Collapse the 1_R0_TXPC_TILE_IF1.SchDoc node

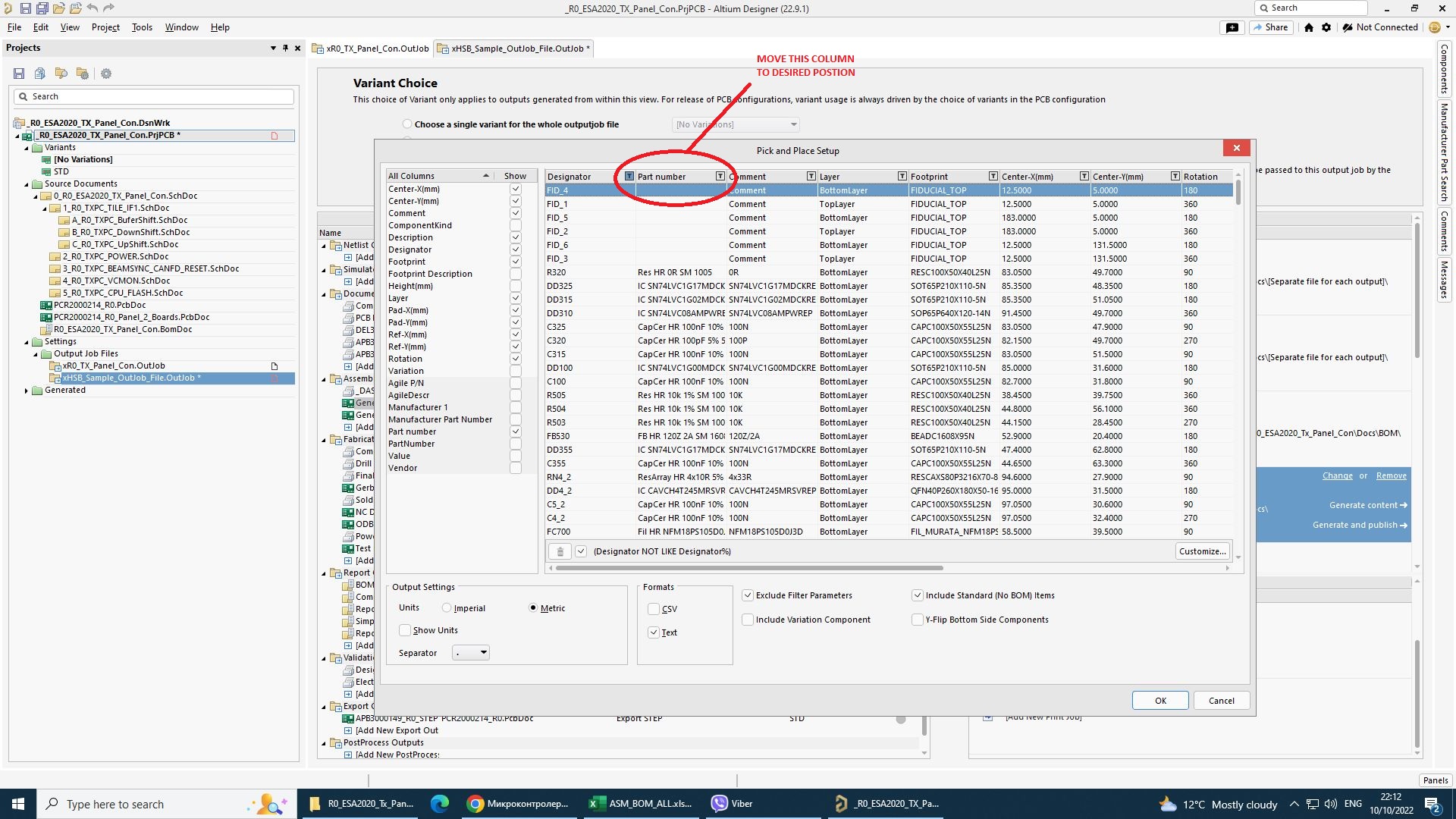[45, 209]
